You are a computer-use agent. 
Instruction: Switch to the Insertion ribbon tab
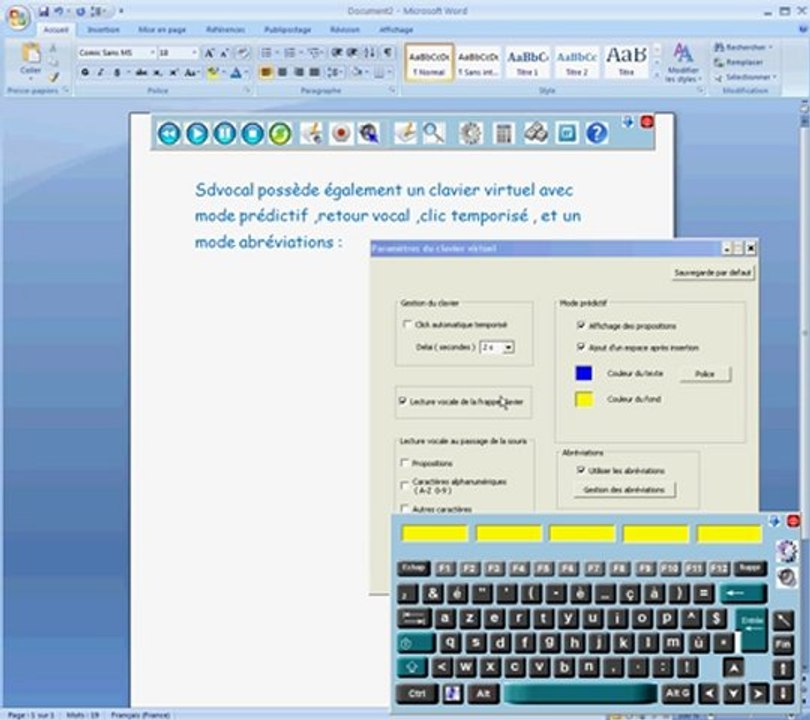tap(103, 29)
